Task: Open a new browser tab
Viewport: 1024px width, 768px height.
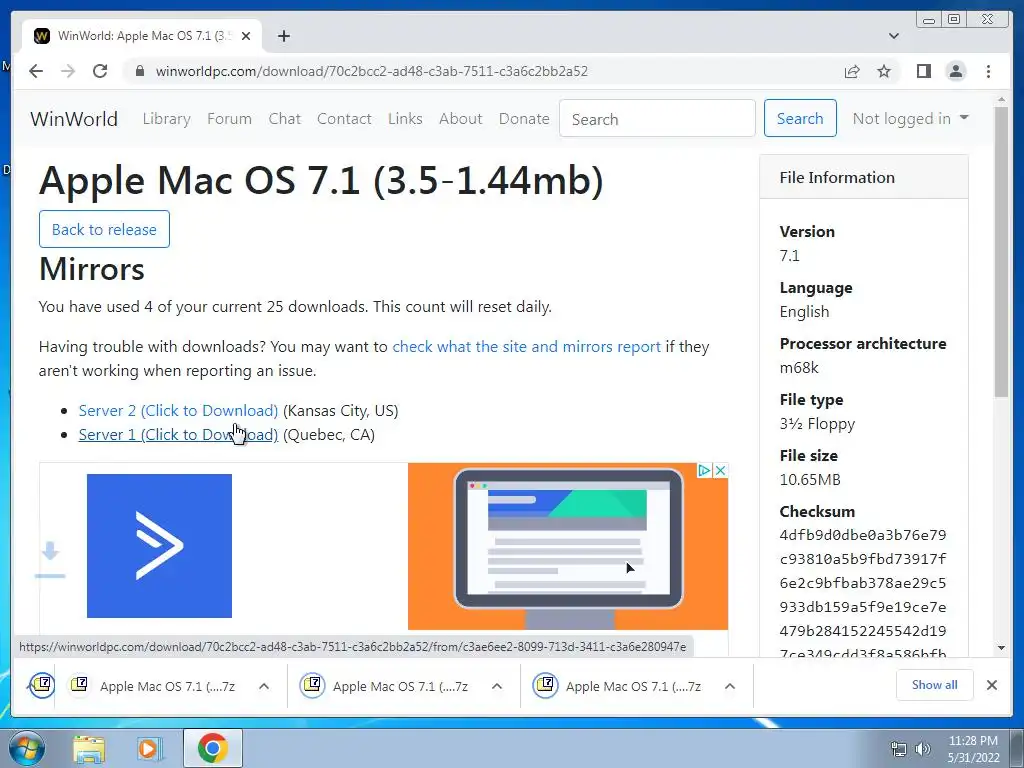Action: 283,36
